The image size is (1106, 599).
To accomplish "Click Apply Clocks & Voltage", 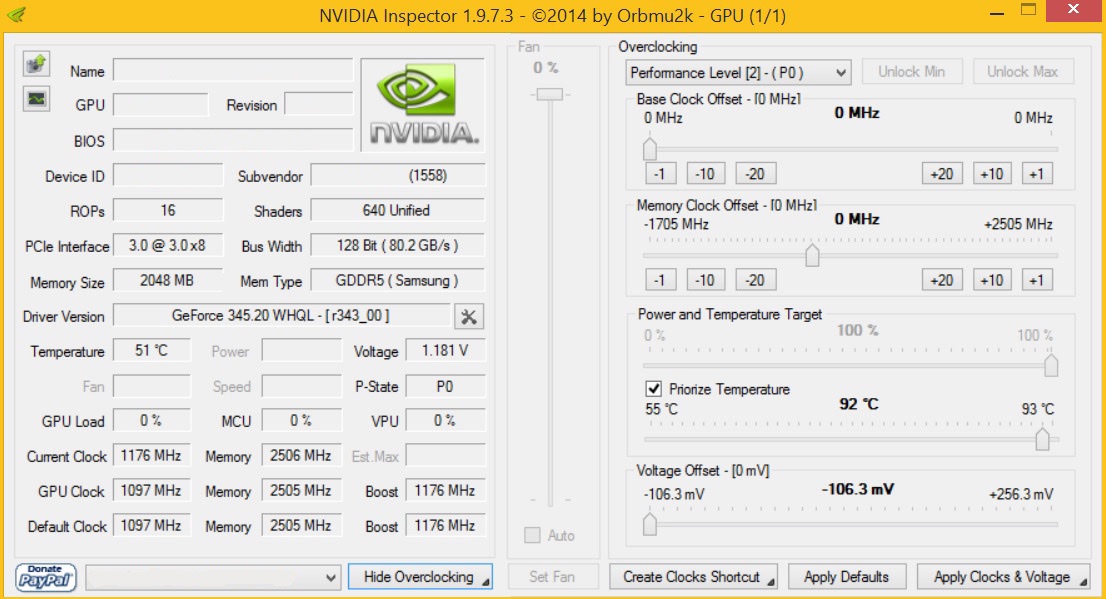I will (x=1003, y=577).
